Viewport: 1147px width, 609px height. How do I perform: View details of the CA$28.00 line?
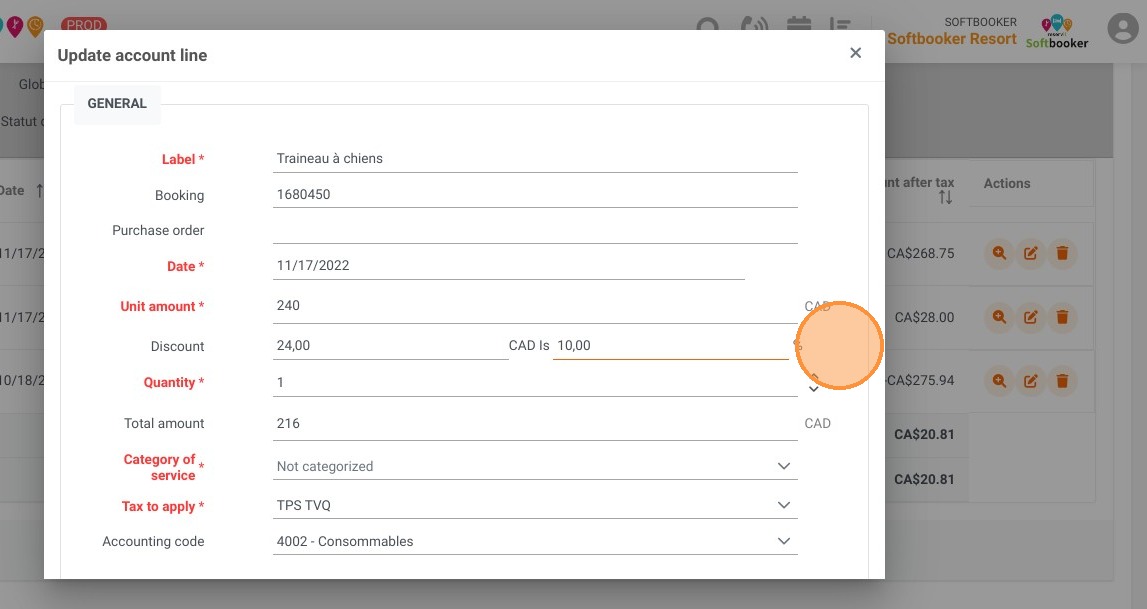999,317
